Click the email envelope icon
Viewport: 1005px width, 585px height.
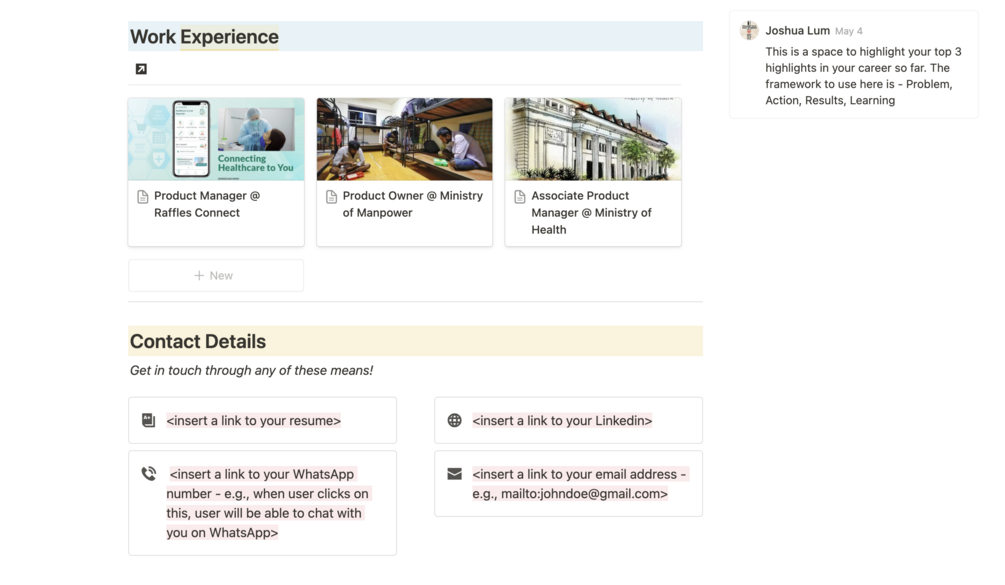tap(454, 474)
